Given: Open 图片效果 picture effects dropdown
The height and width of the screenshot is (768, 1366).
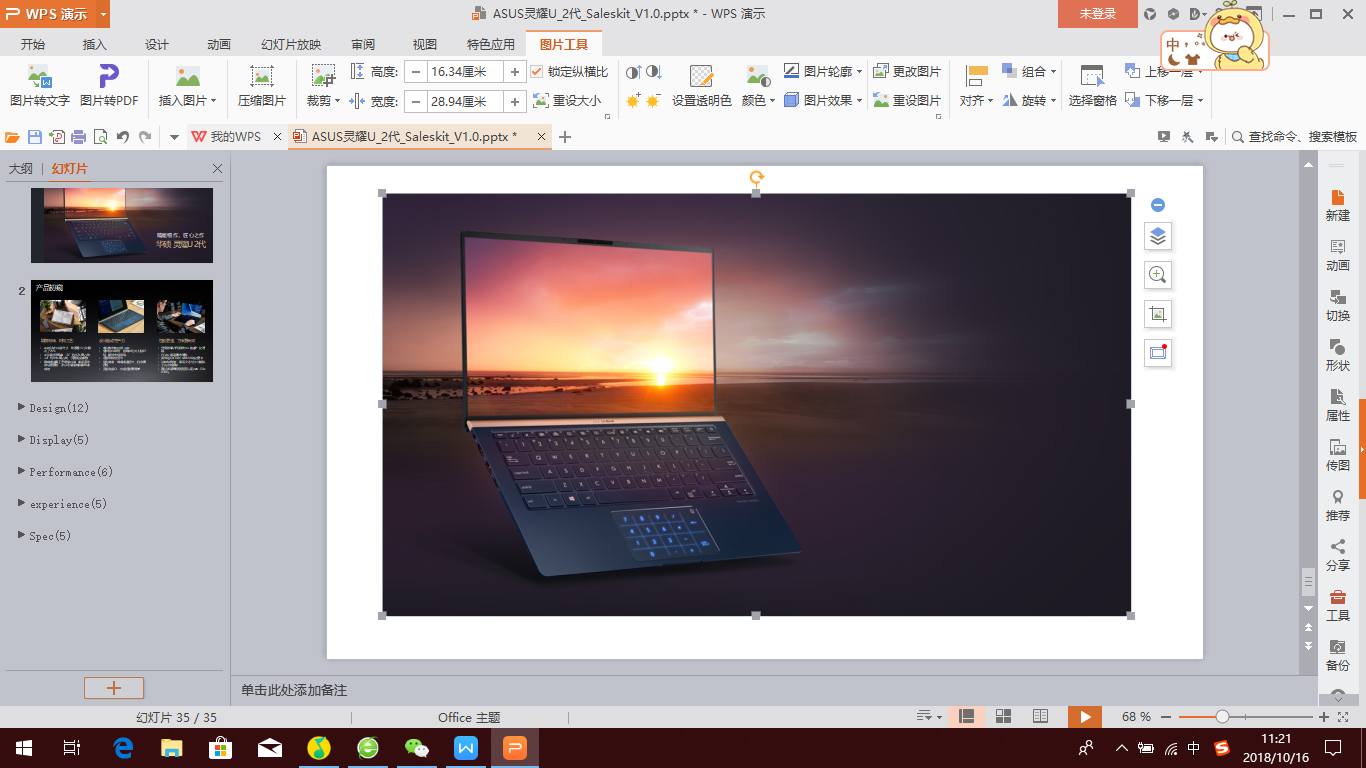Looking at the screenshot, I should (x=824, y=101).
